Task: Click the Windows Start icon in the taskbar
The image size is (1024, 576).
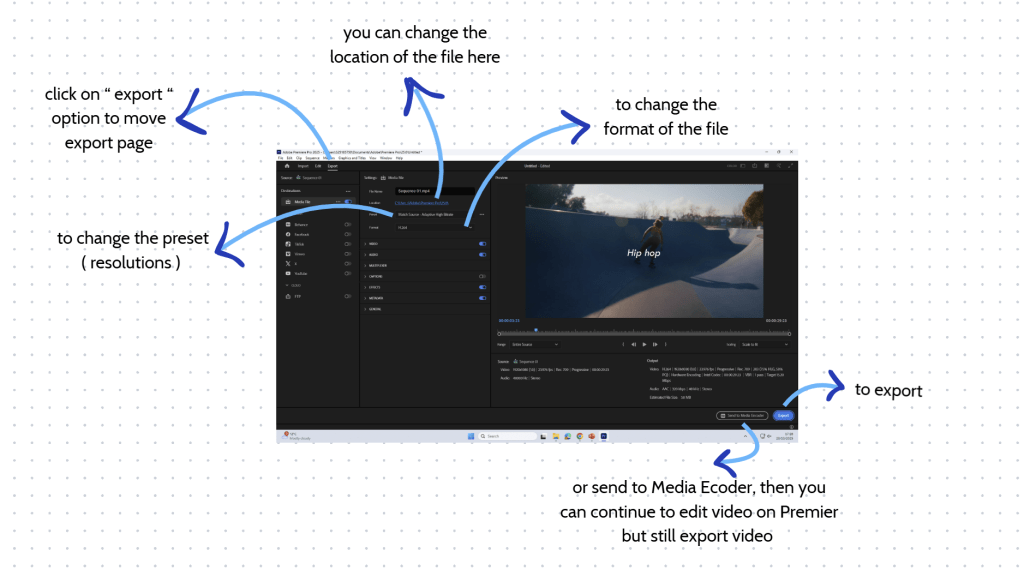Action: pos(470,436)
